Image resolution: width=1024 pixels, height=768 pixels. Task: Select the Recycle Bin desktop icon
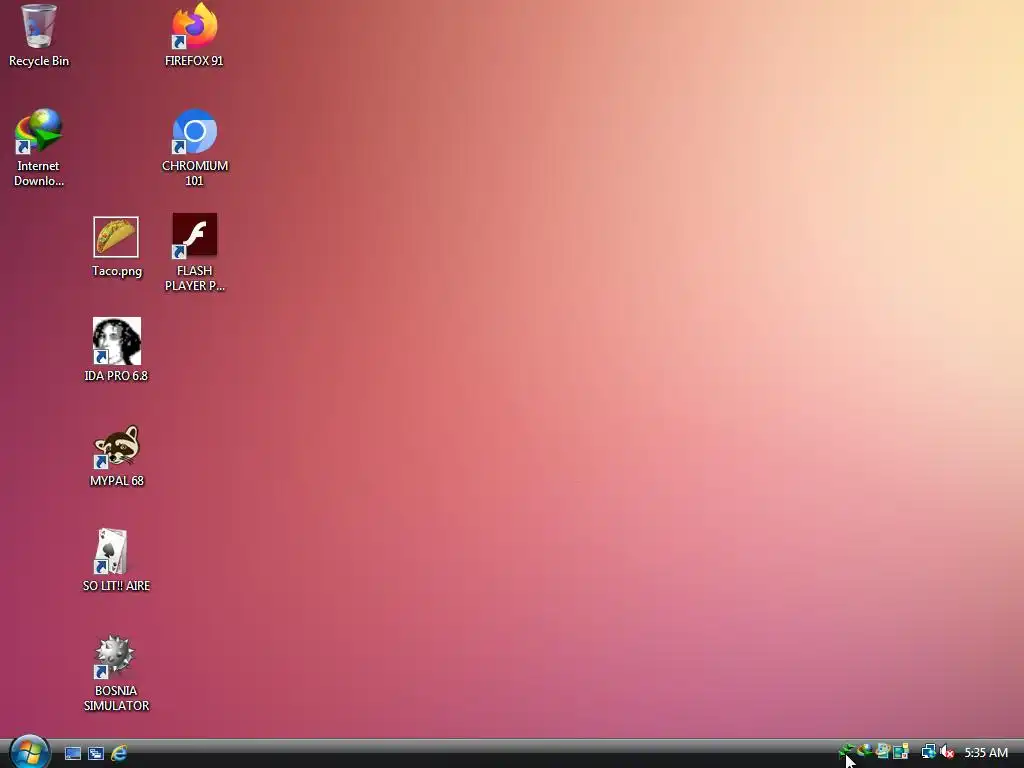39,35
